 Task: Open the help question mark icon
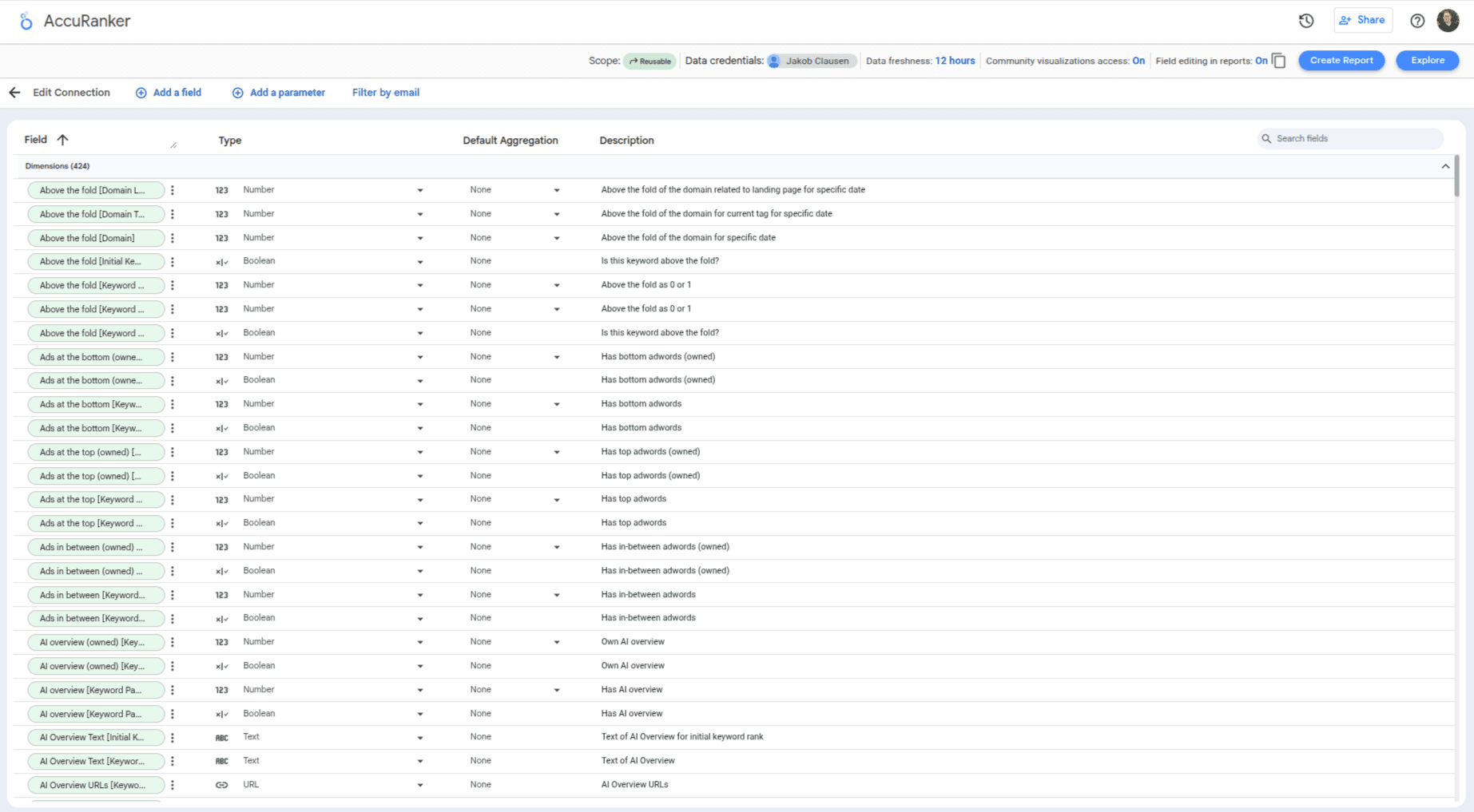click(x=1417, y=21)
